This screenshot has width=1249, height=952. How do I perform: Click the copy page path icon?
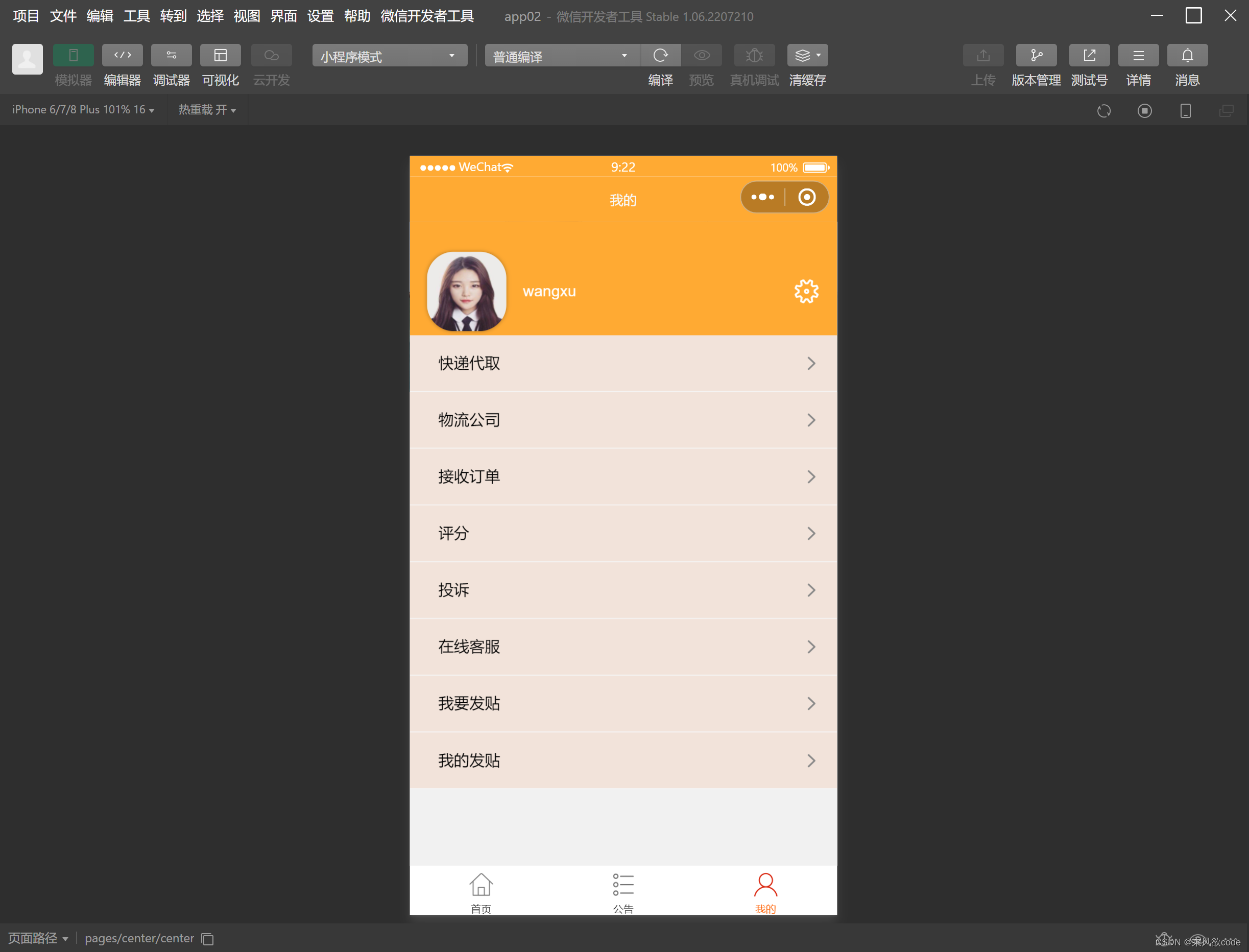coord(207,939)
